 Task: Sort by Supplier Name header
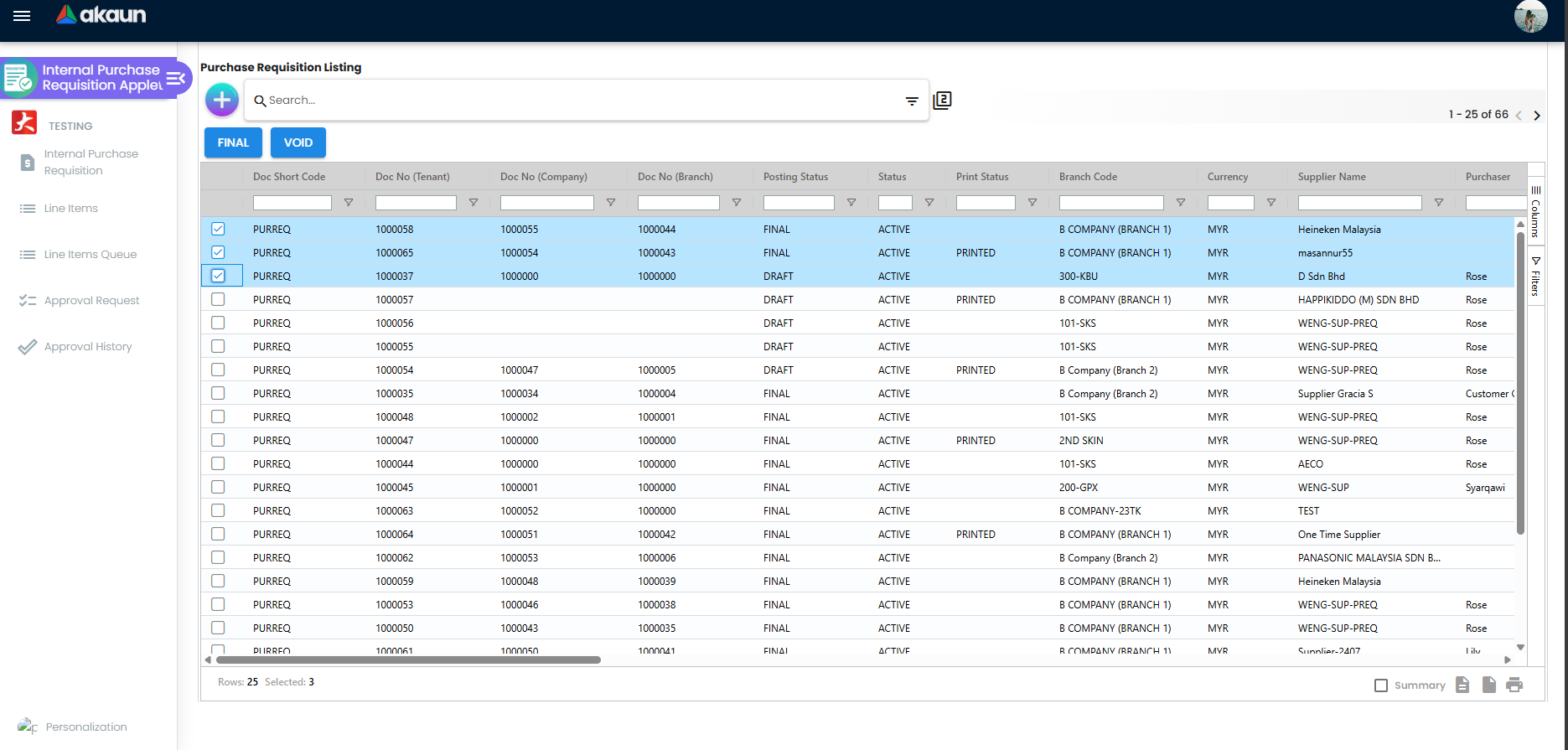[1332, 177]
